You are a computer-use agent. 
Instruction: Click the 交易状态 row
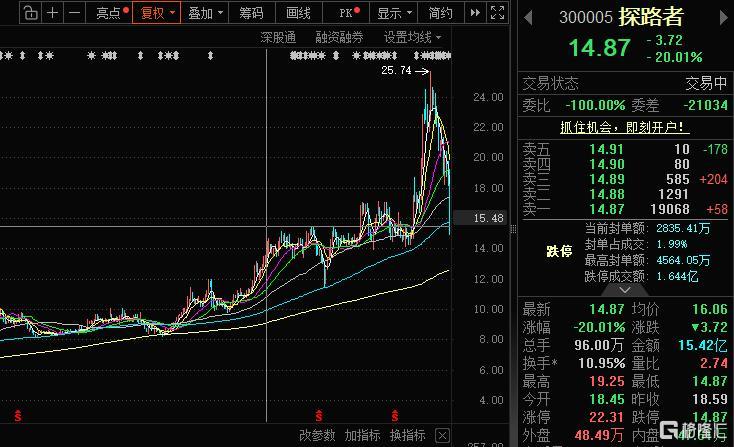pyautogui.click(x=624, y=83)
